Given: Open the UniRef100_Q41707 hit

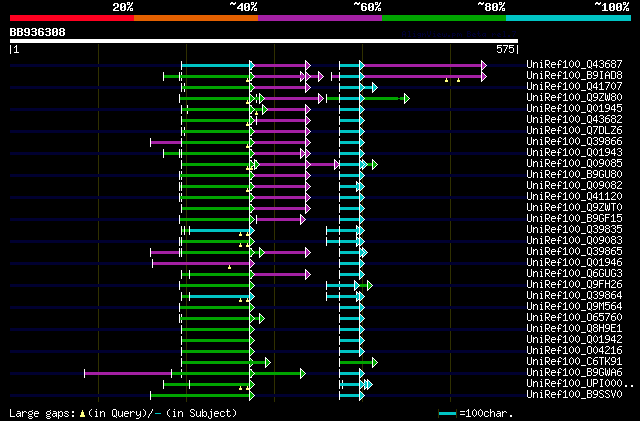Looking at the screenshot, I should coord(574,86).
